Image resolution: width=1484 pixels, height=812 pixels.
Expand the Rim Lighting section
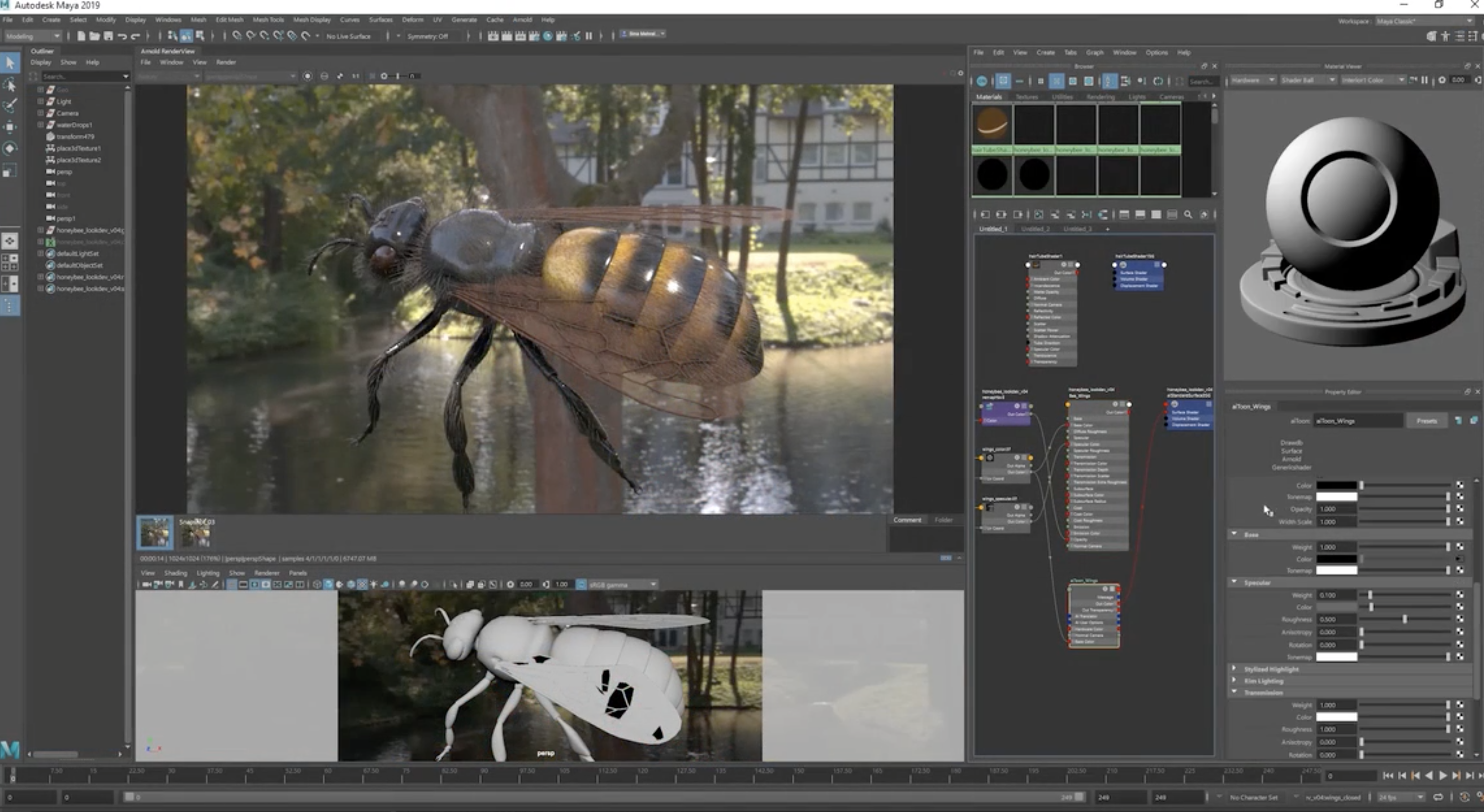coord(1234,680)
